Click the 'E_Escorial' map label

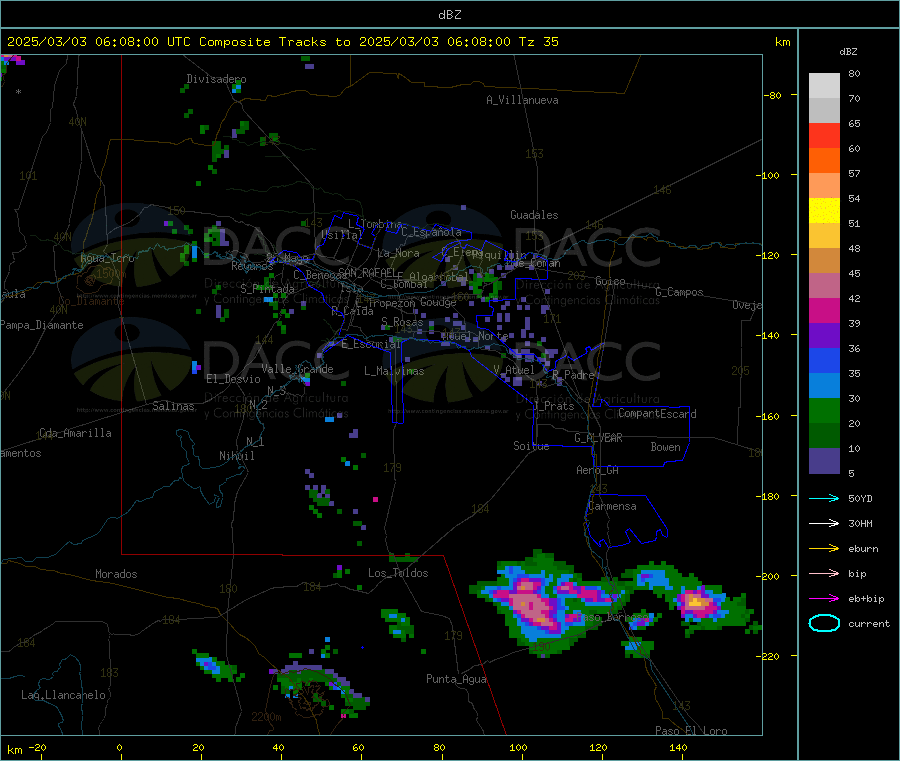(371, 344)
